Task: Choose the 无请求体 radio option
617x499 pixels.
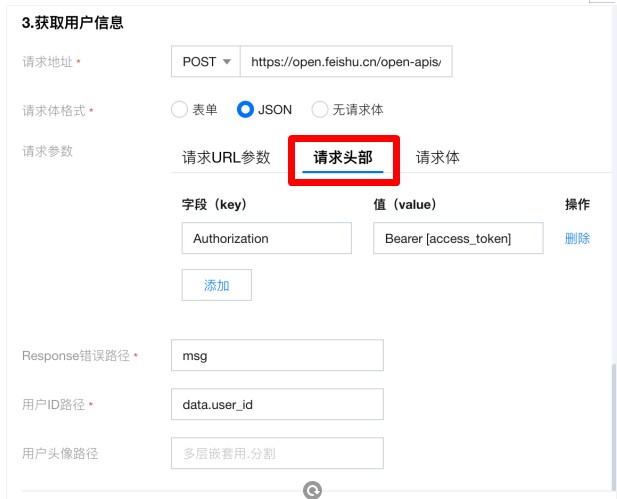Action: (x=320, y=109)
